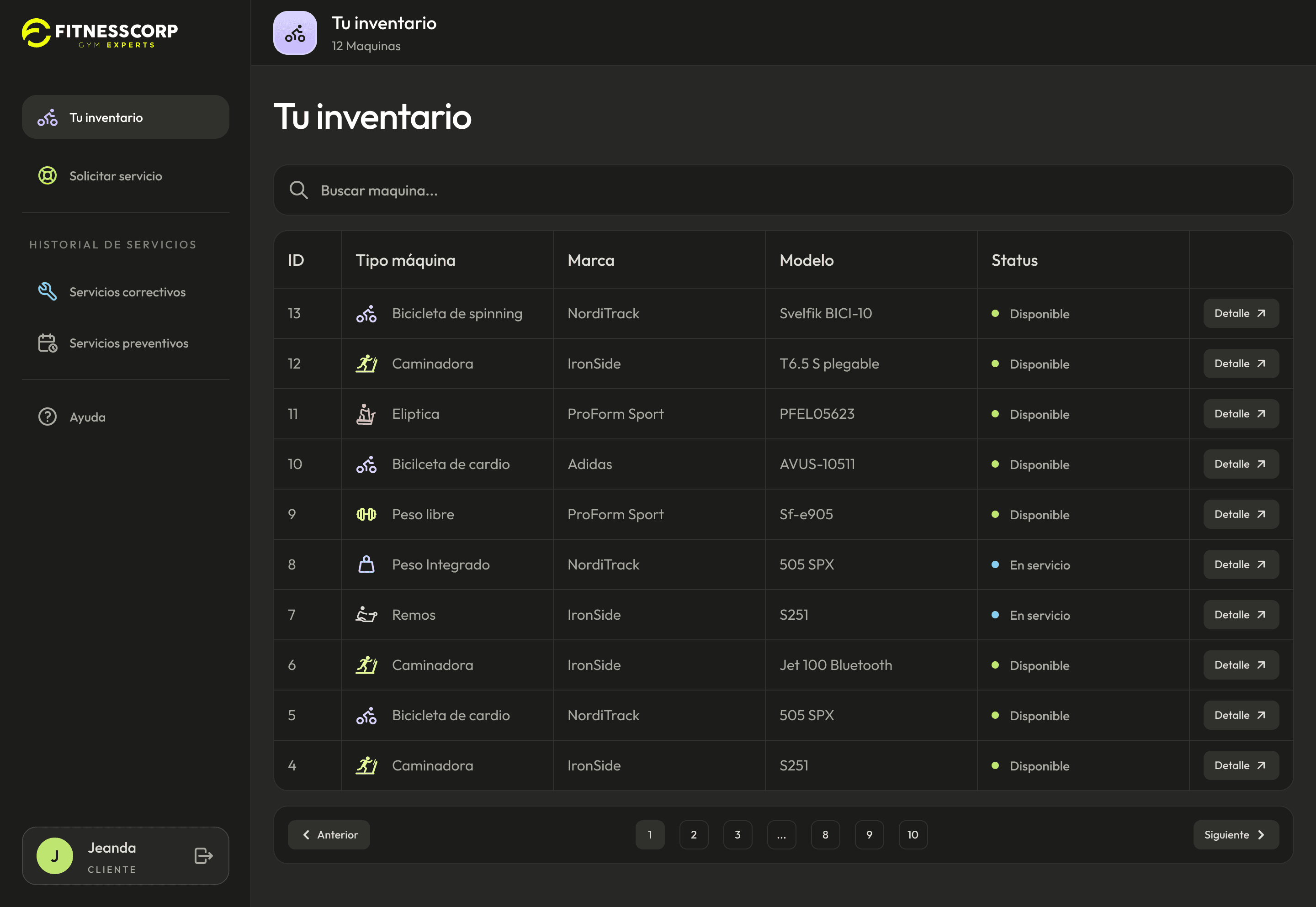Click the elliptical icon in row 11

coord(366,414)
